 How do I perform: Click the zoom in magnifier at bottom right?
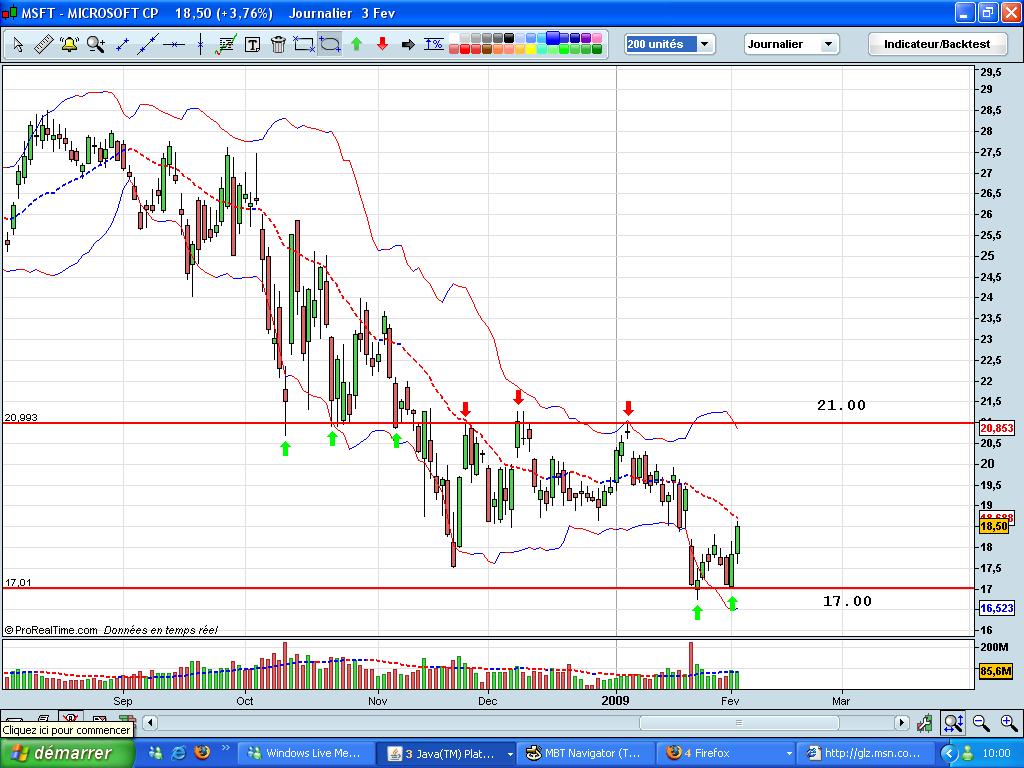[x=1009, y=722]
